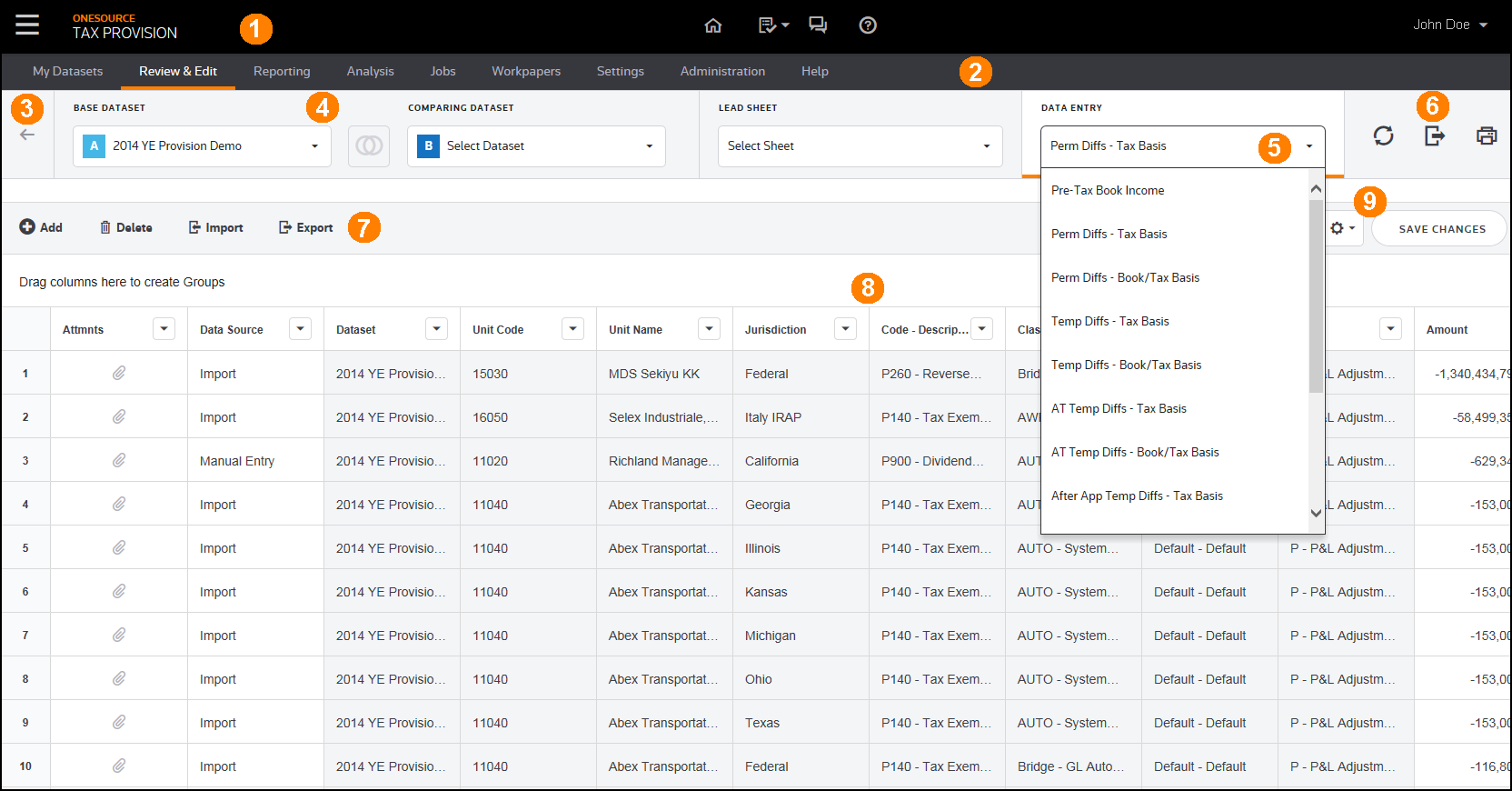Switch to the Help tab

(x=814, y=71)
